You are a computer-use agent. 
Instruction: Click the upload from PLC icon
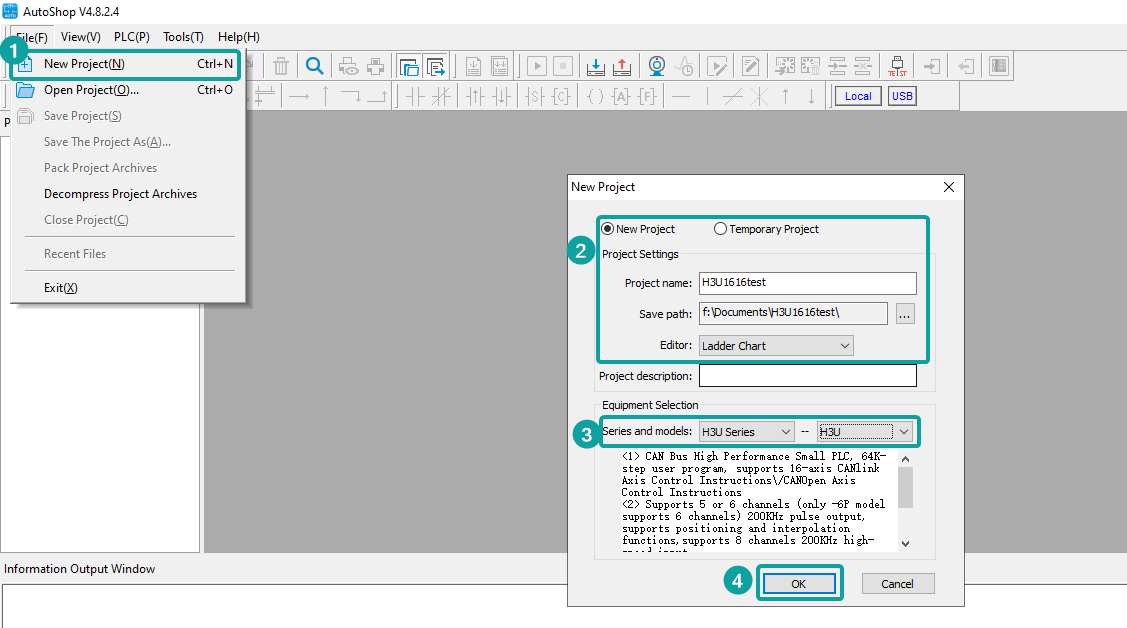622,66
